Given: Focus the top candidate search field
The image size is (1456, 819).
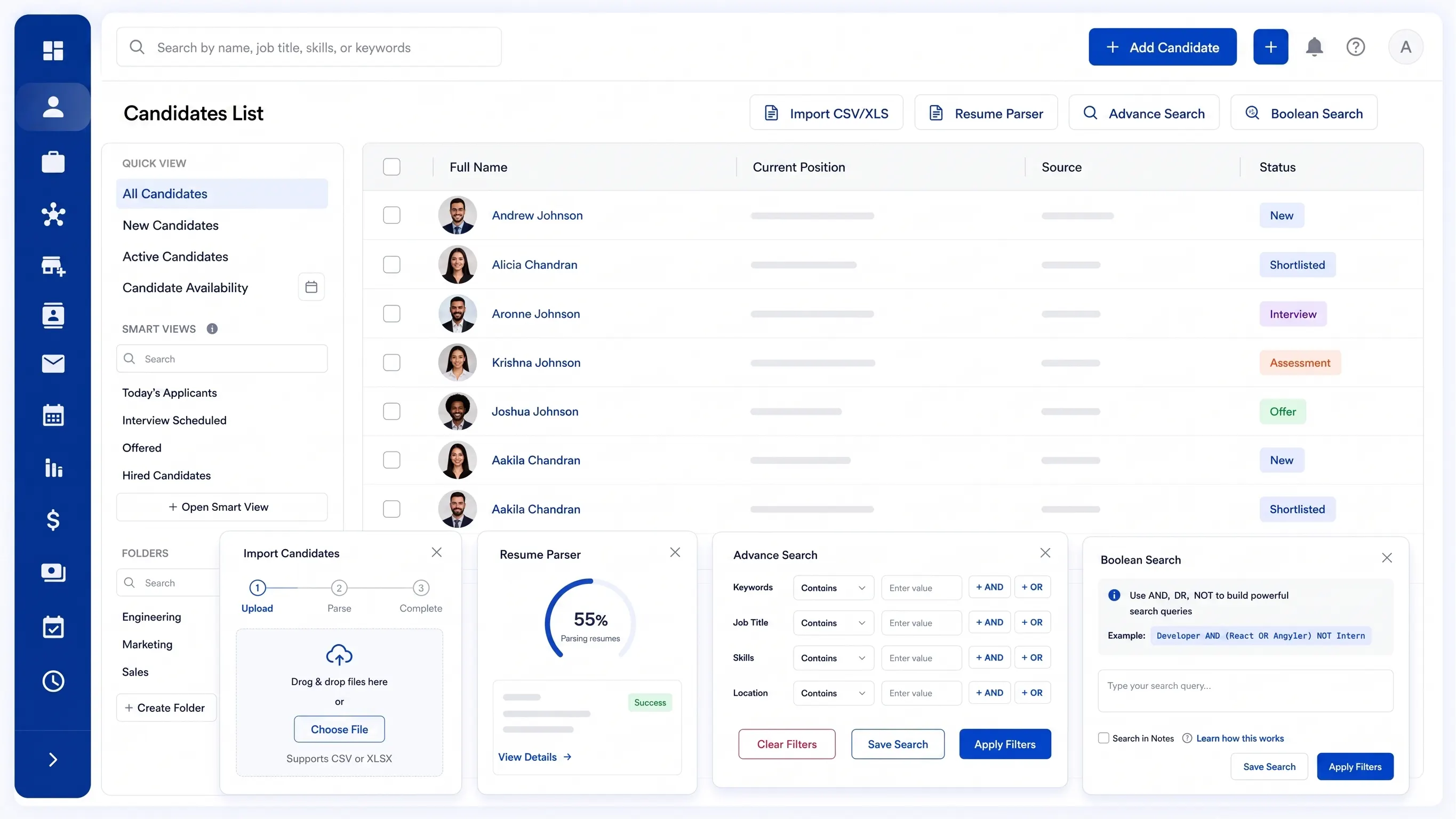Looking at the screenshot, I should point(309,47).
